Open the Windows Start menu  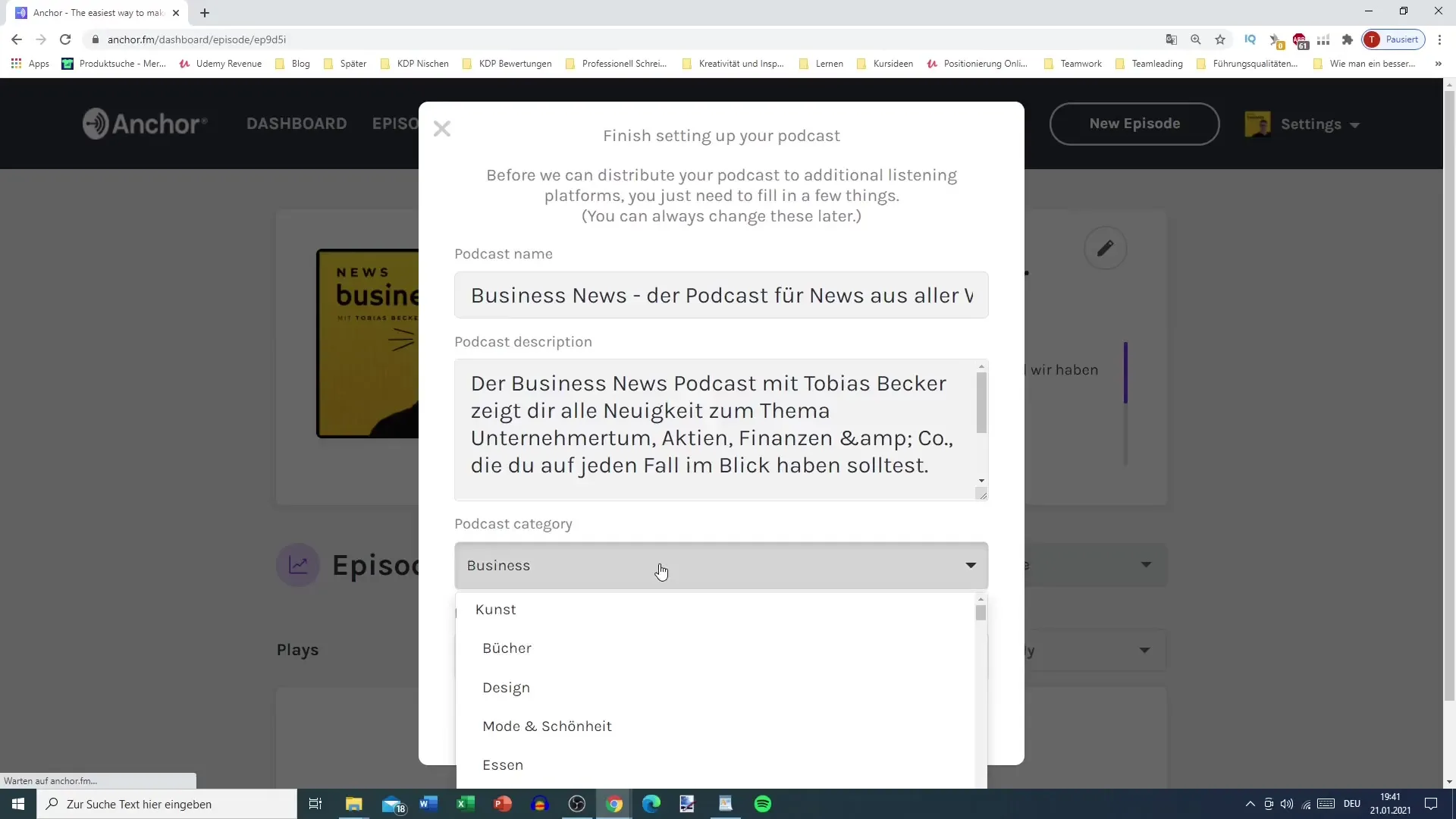click(18, 804)
